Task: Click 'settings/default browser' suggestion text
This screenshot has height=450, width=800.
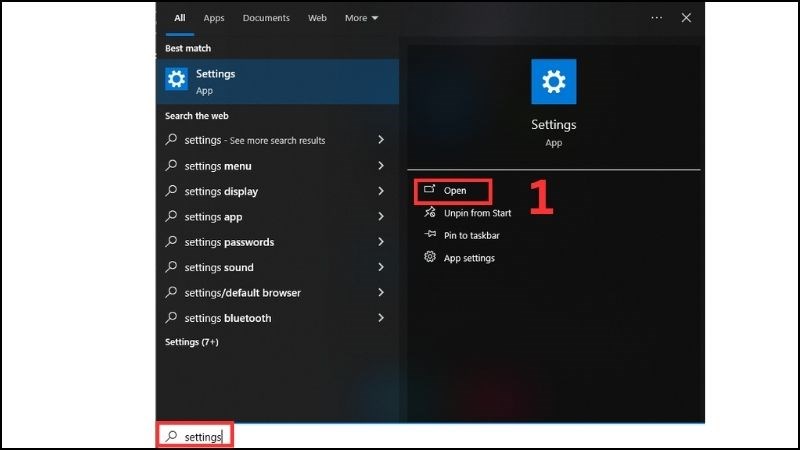Action: (x=242, y=293)
